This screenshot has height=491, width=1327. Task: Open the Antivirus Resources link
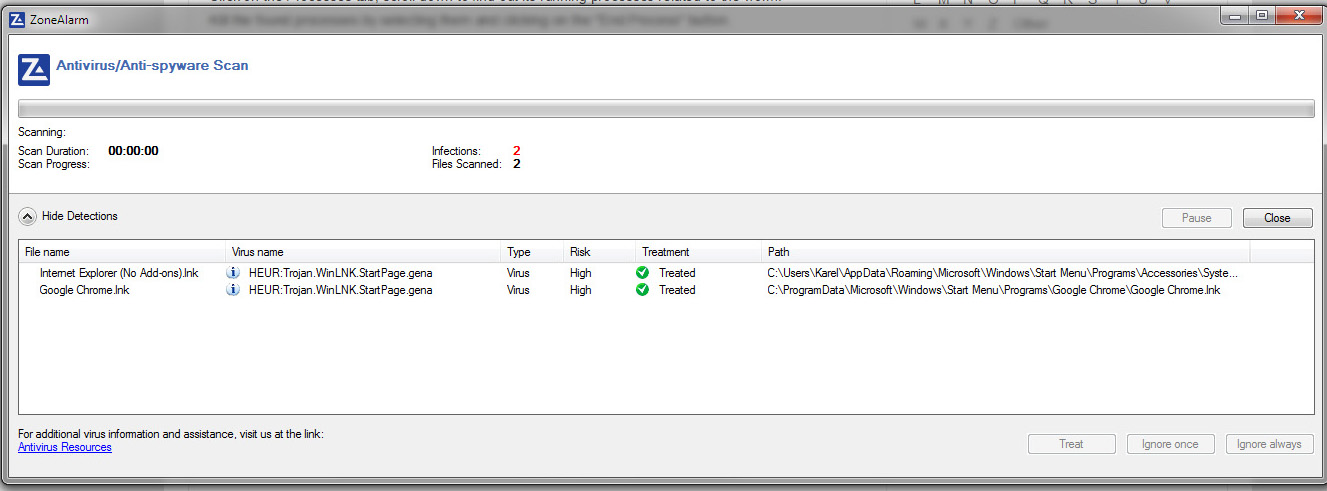(x=65, y=447)
